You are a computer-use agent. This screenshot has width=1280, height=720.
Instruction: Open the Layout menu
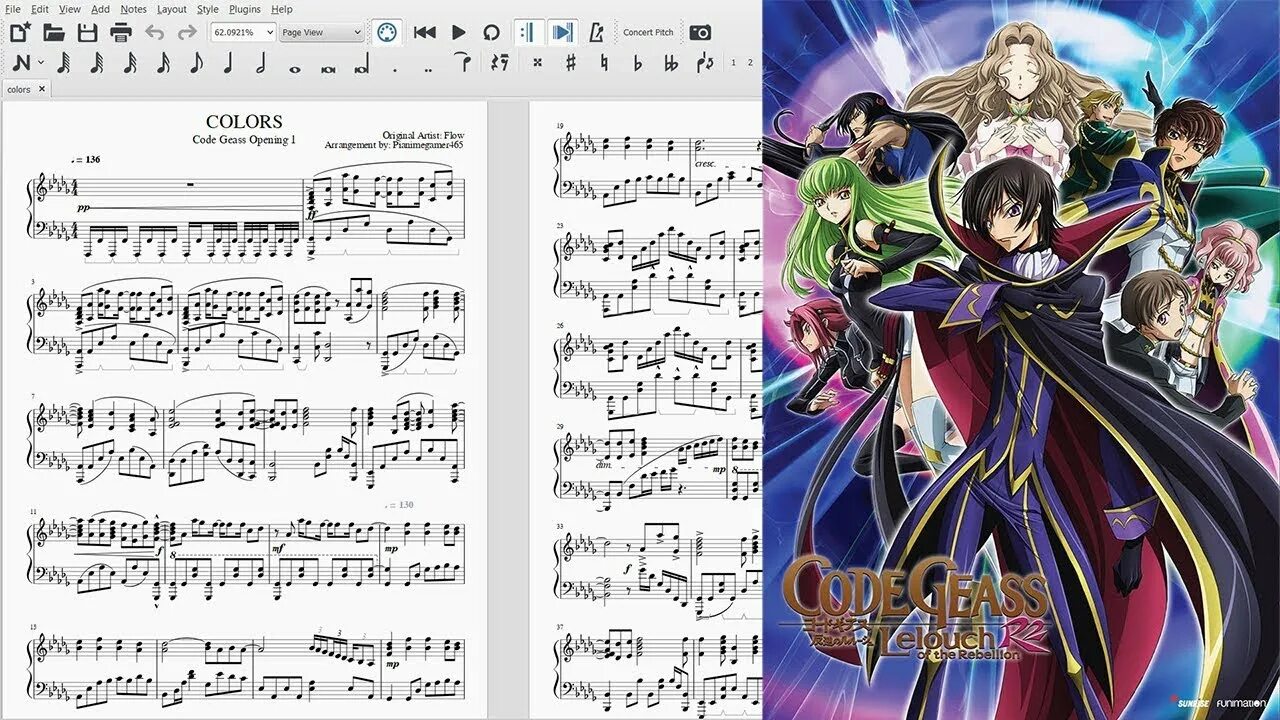(x=171, y=9)
